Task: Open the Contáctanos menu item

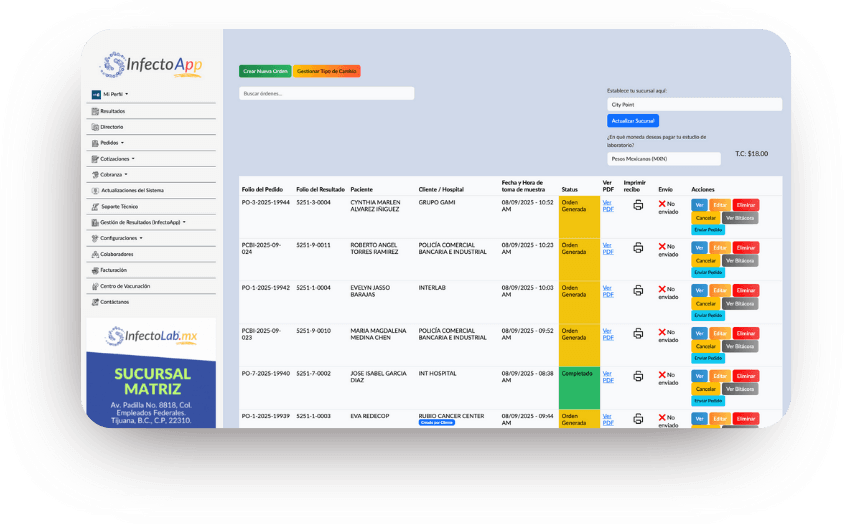Action: pos(113,302)
